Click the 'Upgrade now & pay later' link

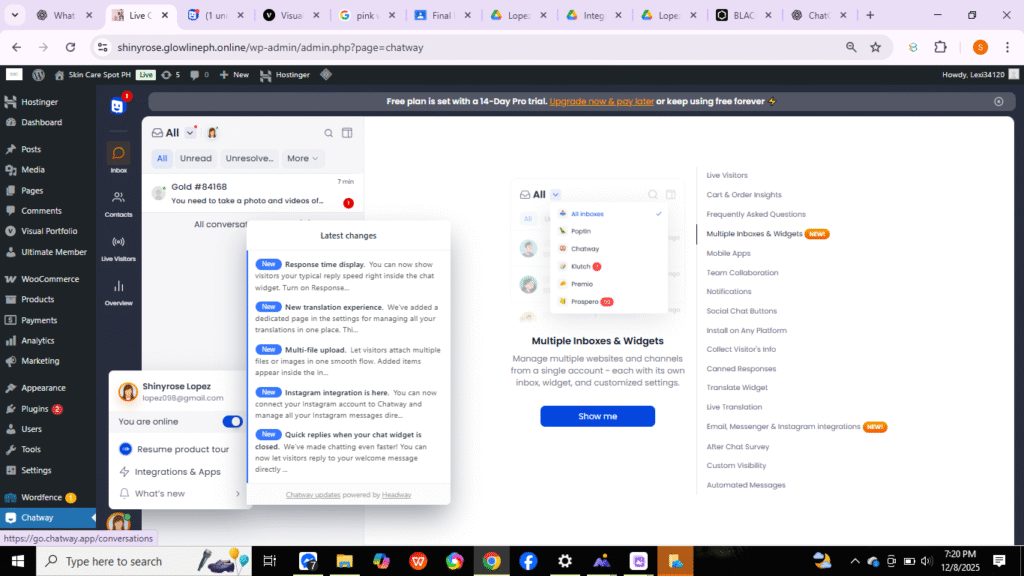pyautogui.click(x=601, y=101)
